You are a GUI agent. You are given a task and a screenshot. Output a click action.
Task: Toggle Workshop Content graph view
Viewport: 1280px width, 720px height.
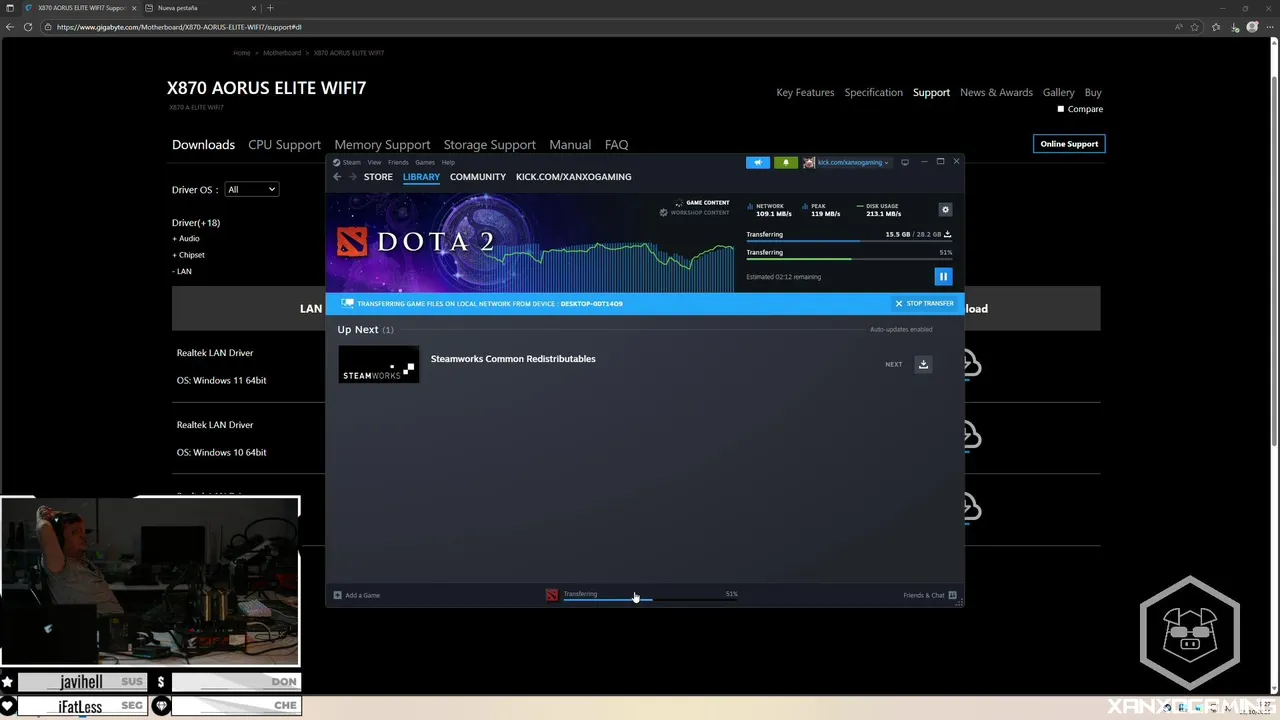pyautogui.click(x=694, y=212)
